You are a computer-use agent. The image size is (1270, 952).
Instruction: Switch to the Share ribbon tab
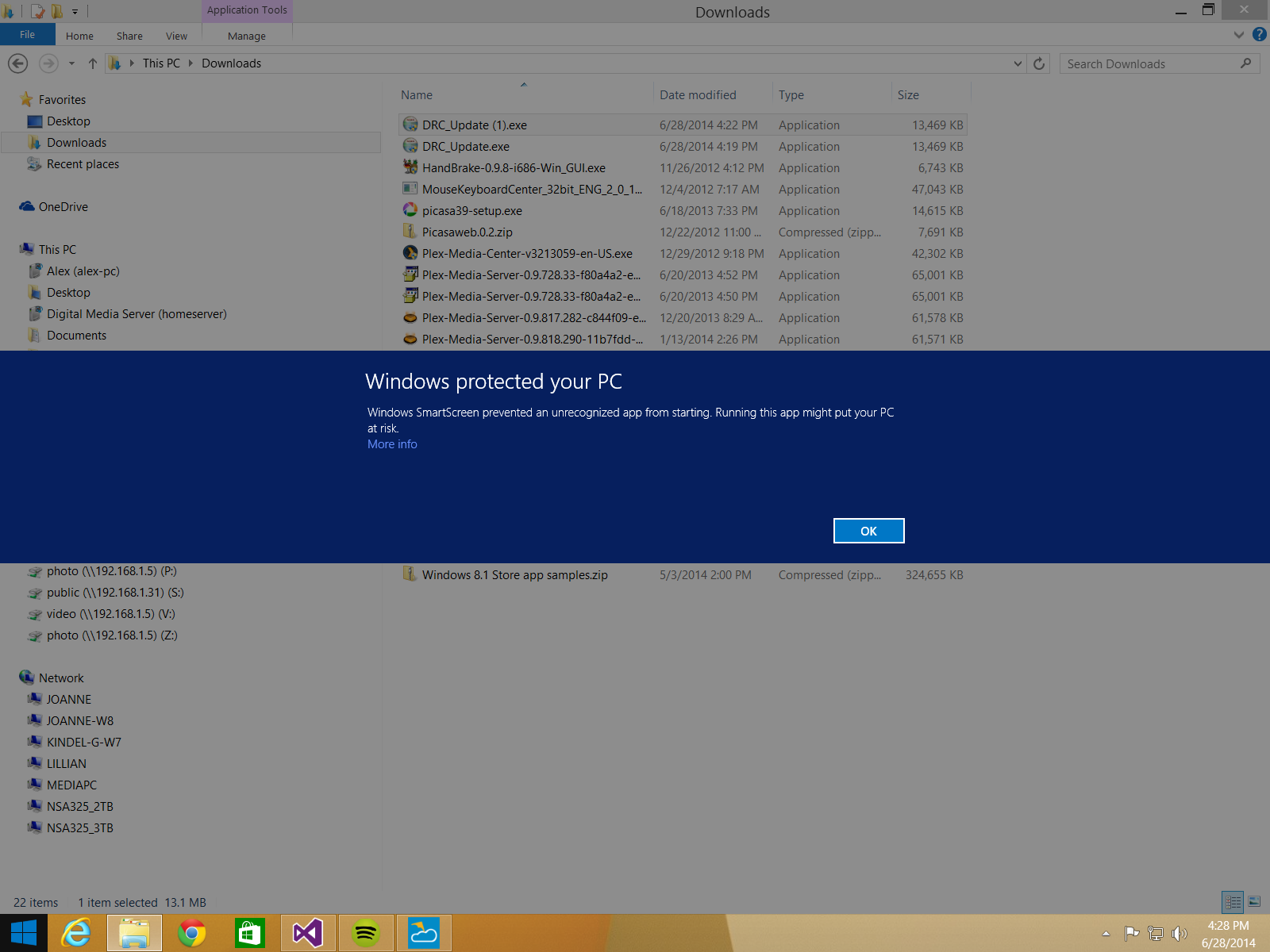click(129, 36)
